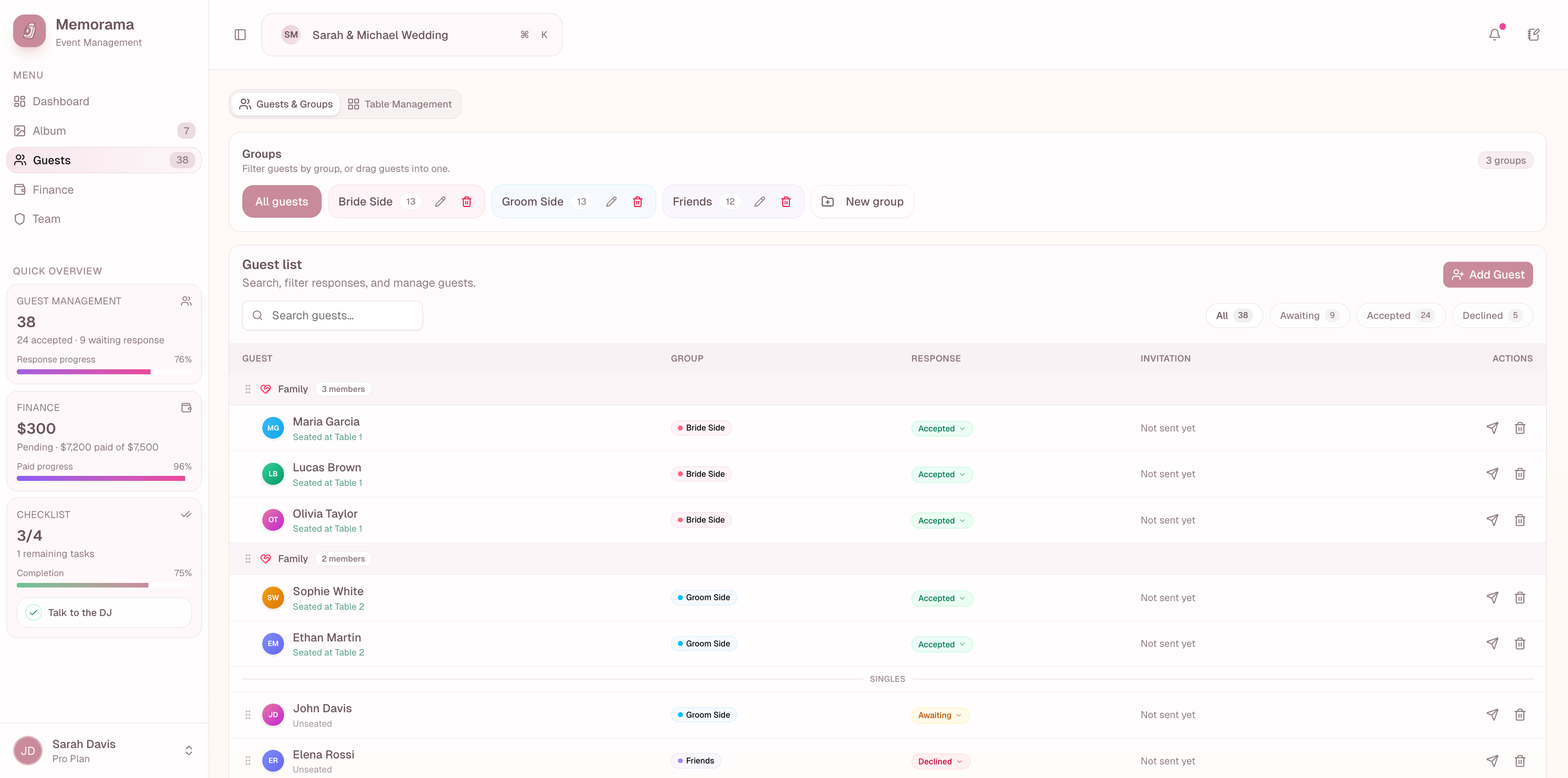The image size is (1568, 778).
Task: Click the compose note icon top right
Action: coord(1534,34)
